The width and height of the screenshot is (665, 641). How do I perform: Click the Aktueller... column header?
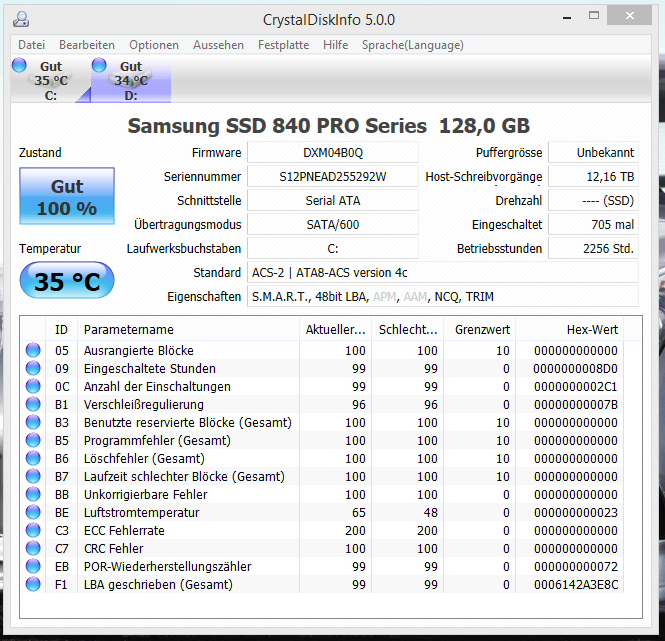point(335,330)
